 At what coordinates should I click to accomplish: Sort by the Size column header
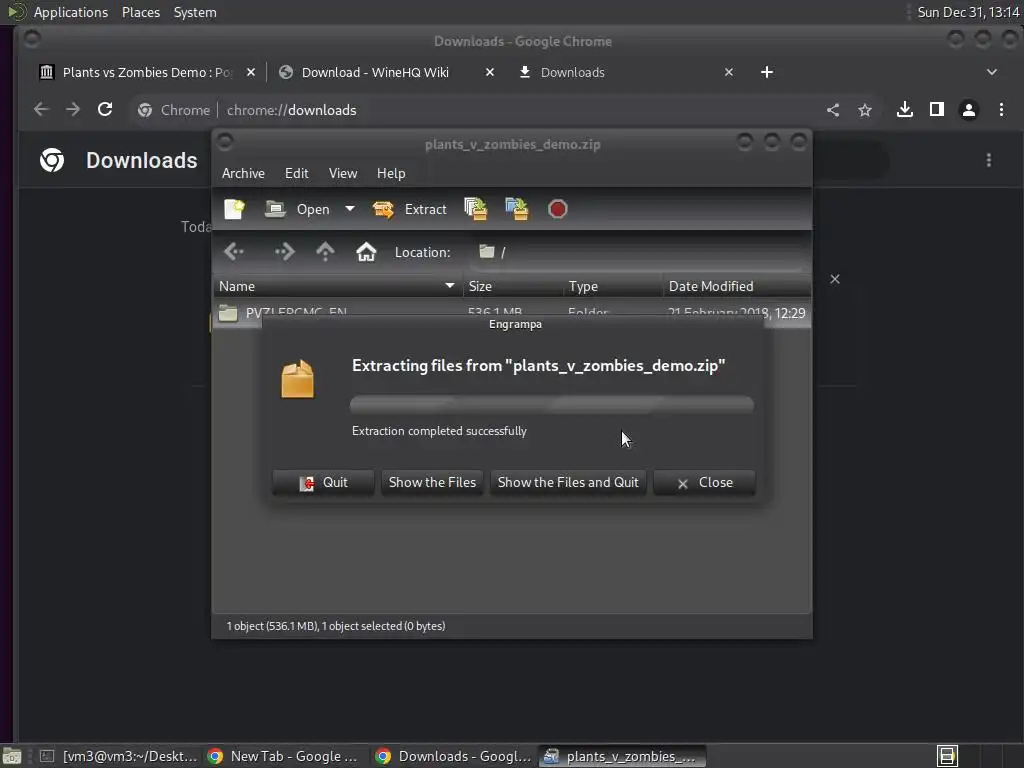513,286
